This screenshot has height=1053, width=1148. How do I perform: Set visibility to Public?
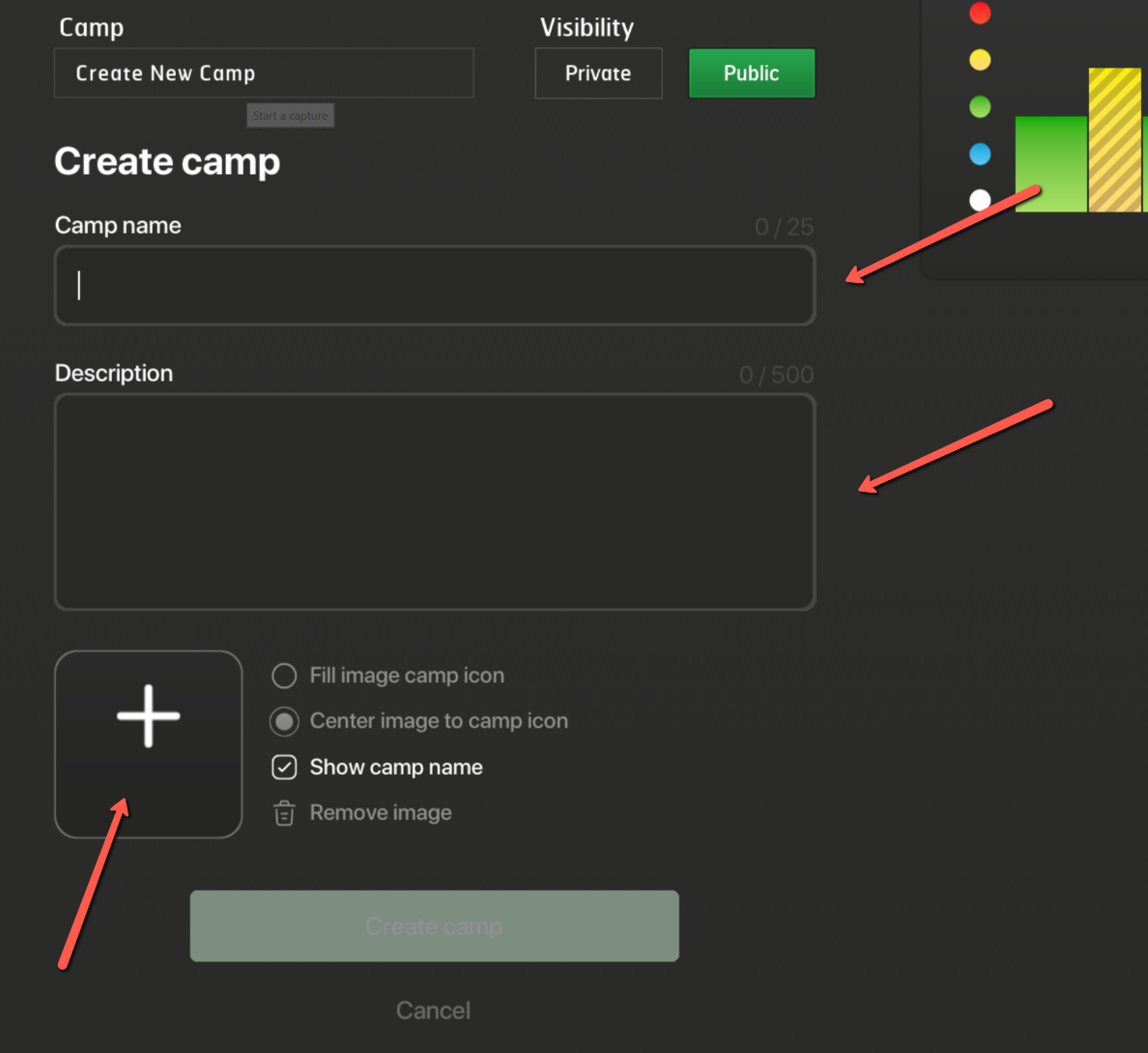pos(751,73)
